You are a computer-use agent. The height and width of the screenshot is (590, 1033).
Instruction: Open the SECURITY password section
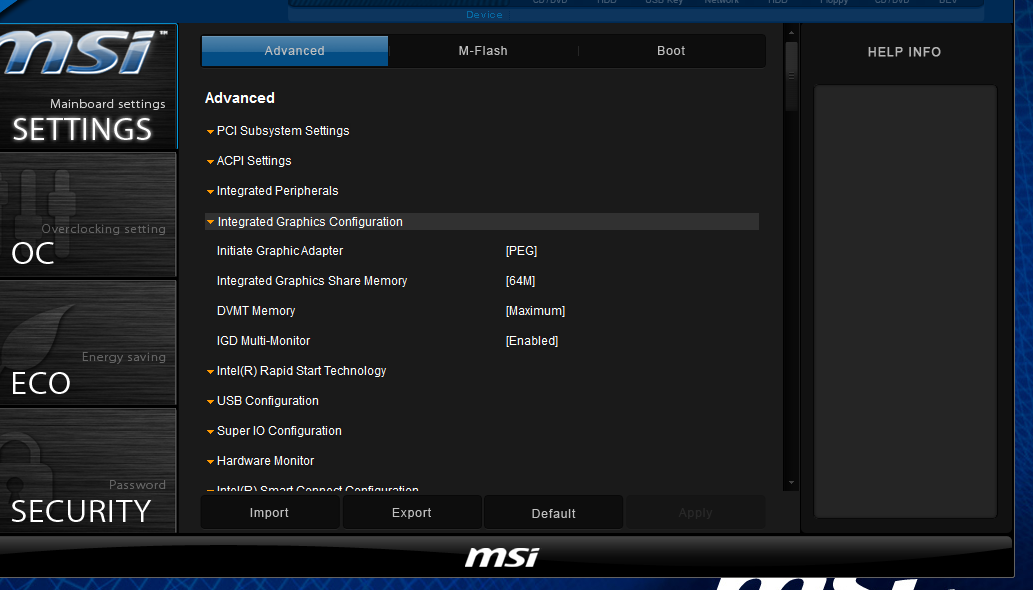coord(88,470)
